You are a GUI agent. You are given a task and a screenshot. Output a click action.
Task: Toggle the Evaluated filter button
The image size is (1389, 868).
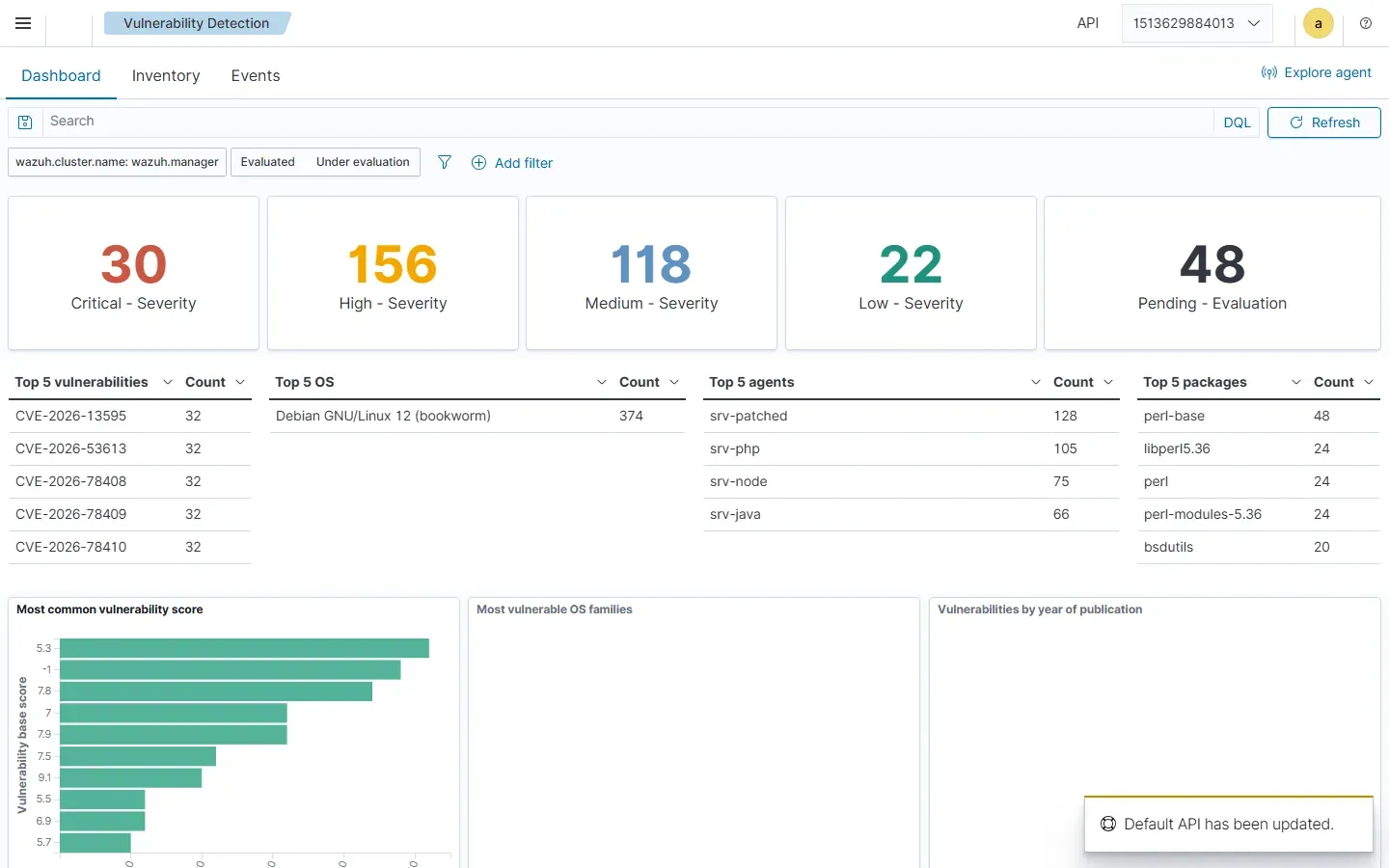268,162
